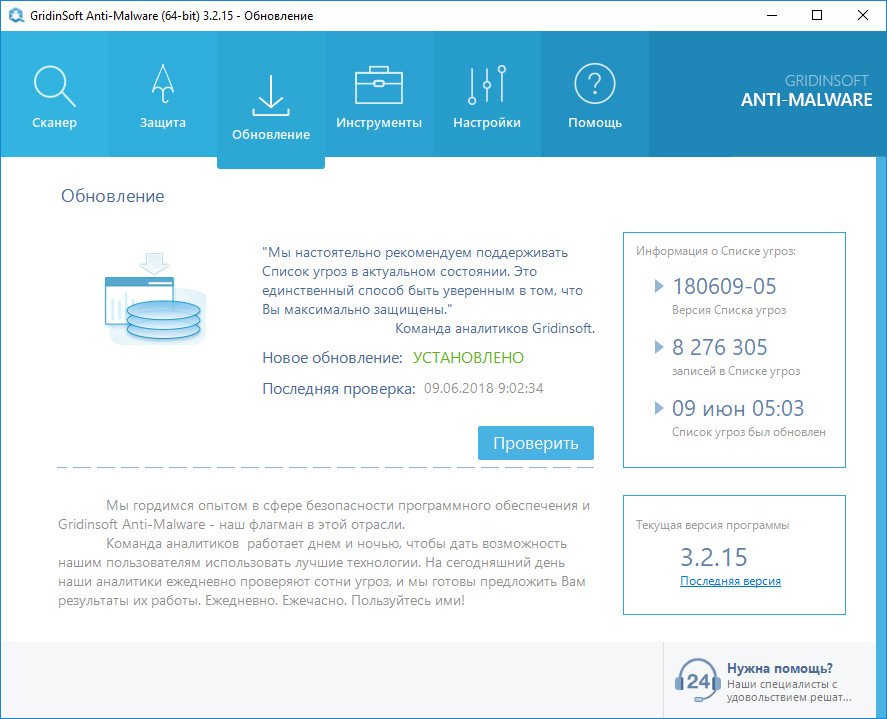
Task: Minimize the GridinSoft window
Action: (x=772, y=15)
